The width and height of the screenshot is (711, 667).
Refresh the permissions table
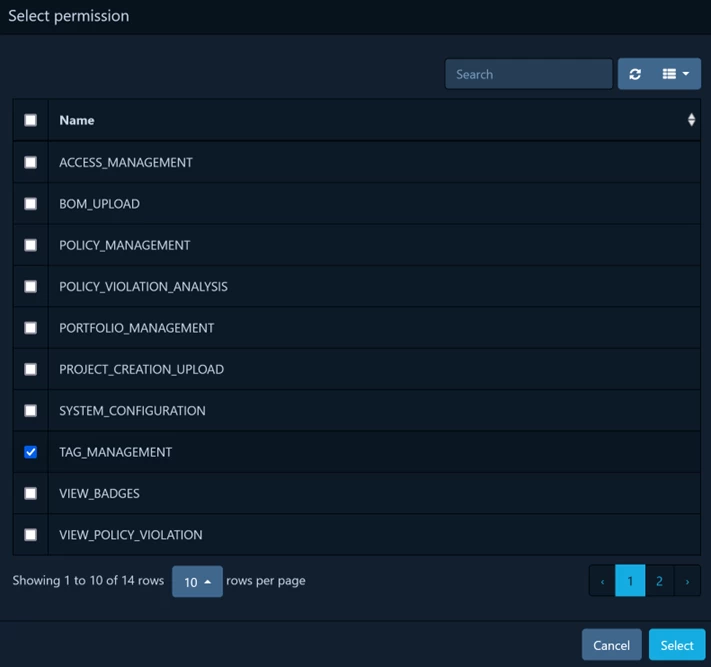(x=635, y=74)
